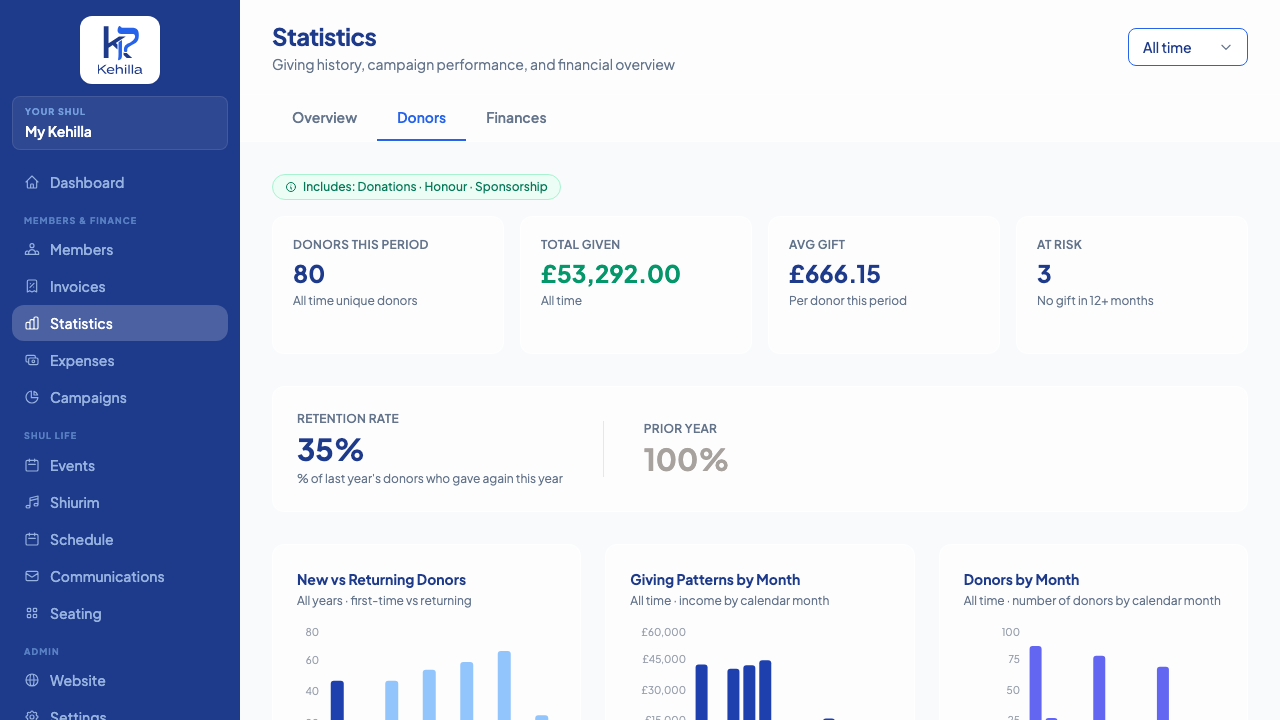Click the Donors by Month chart title
This screenshot has height=720, width=1280.
pyautogui.click(x=1021, y=580)
